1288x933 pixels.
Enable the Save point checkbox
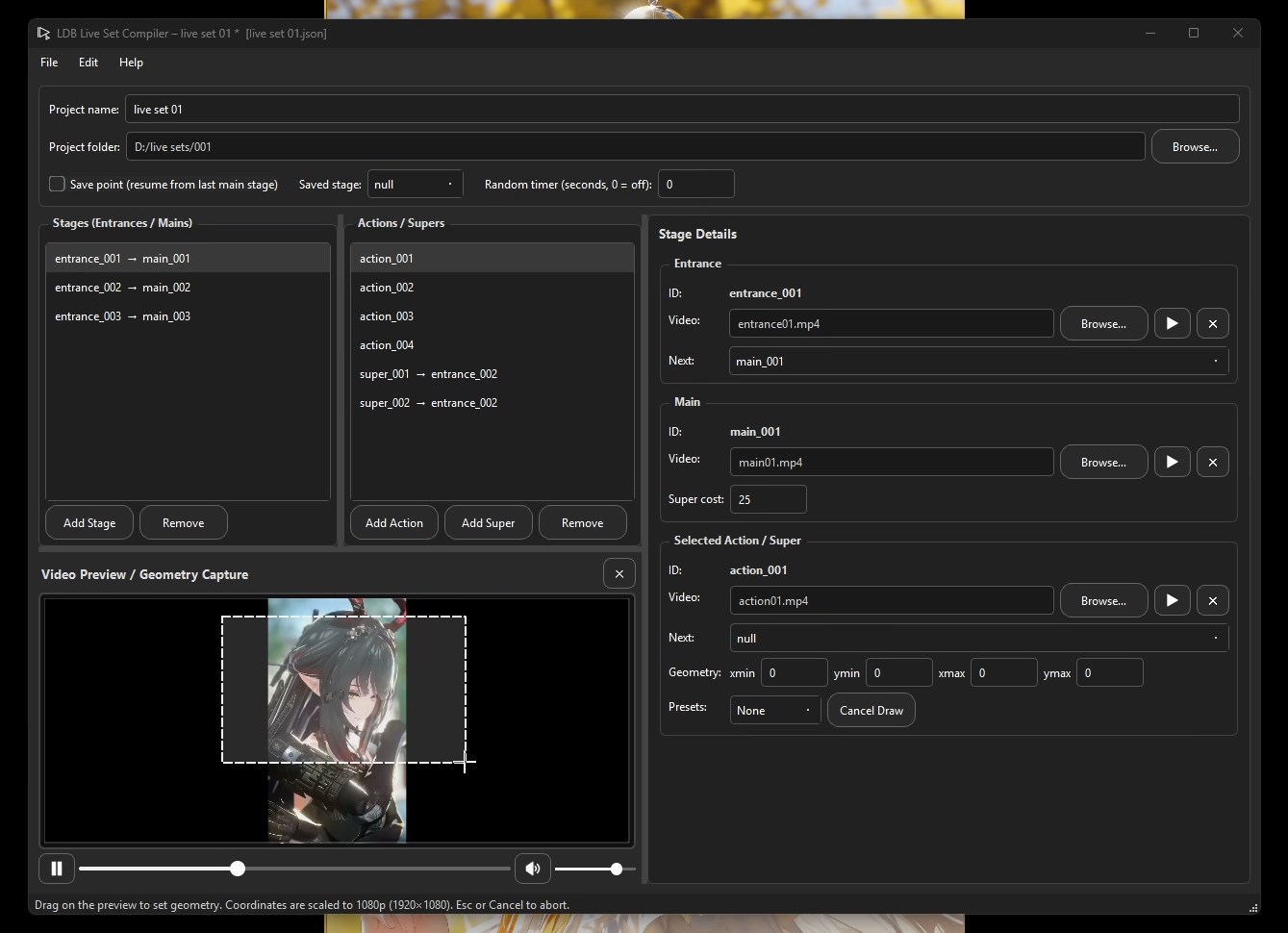[57, 184]
